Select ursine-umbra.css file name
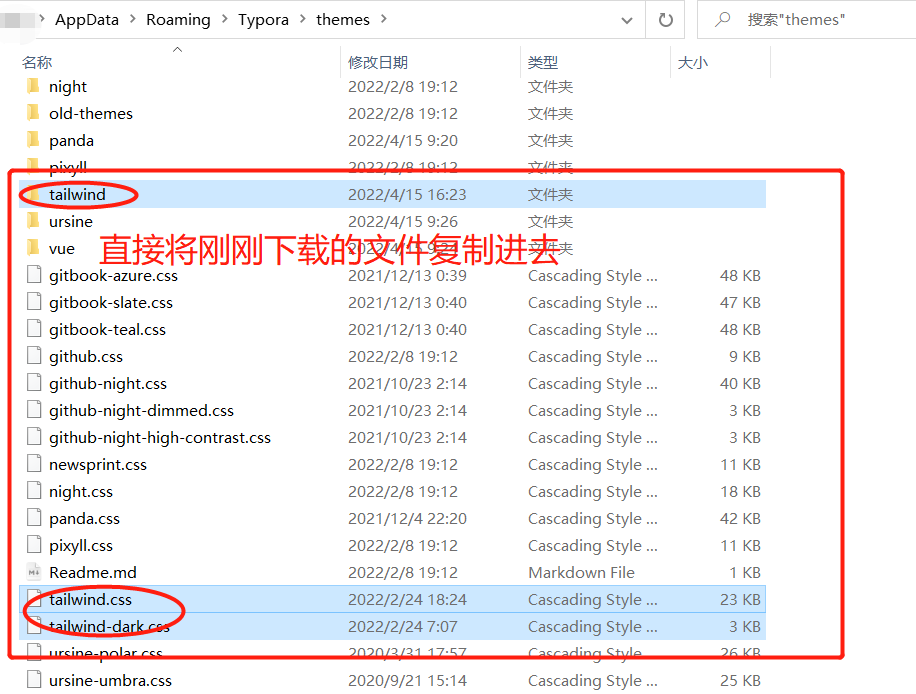Viewport: 916px width, 694px height. tap(110, 681)
